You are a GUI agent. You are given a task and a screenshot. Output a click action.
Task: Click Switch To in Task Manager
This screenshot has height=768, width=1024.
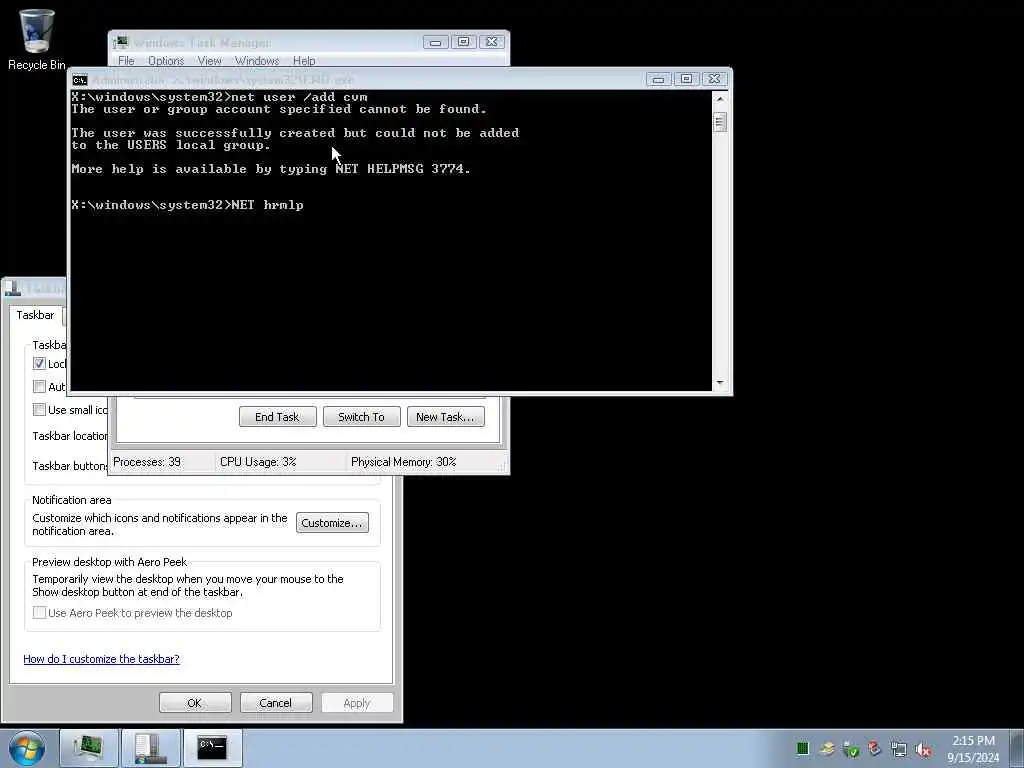coord(361,417)
